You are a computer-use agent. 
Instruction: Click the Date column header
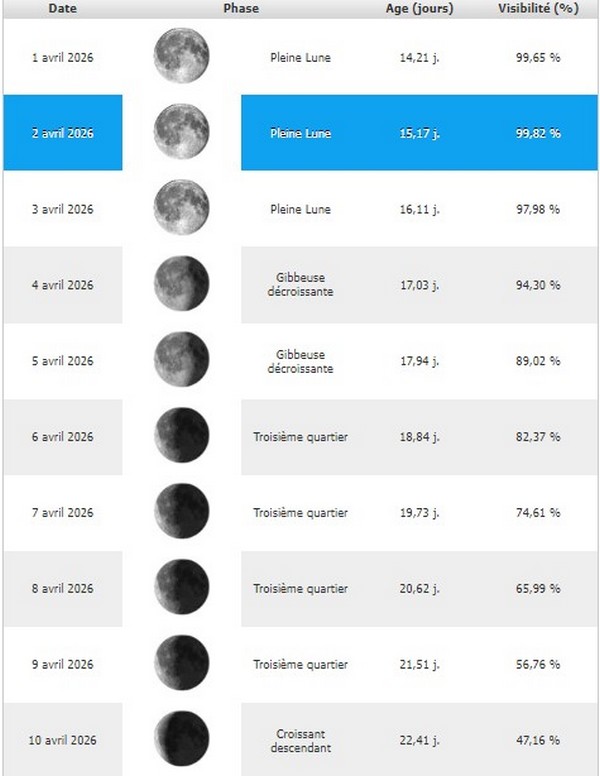coord(62,8)
